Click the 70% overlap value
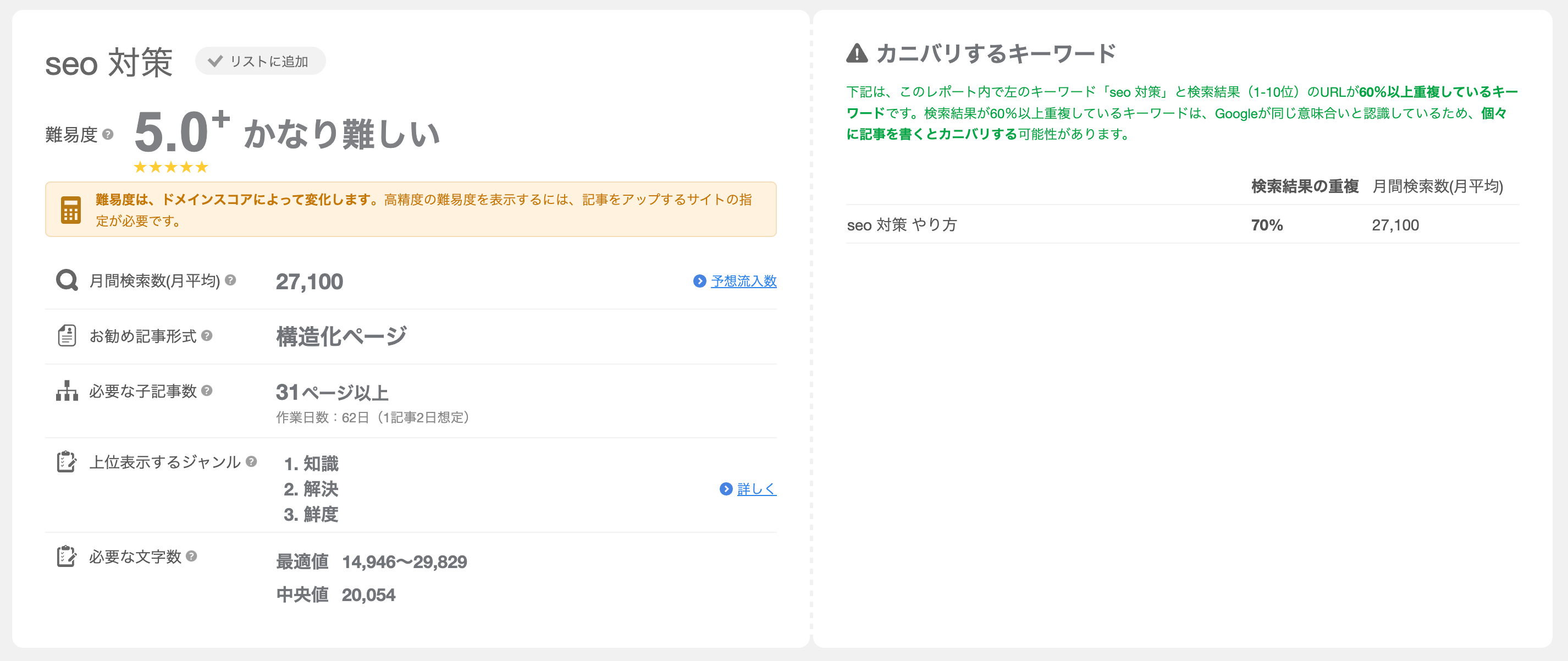Screen dimensions: 1568x661 (x=1267, y=225)
